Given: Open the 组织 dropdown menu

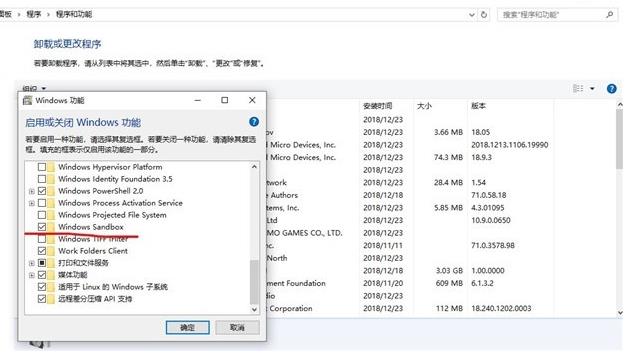Looking at the screenshot, I should coord(34,88).
